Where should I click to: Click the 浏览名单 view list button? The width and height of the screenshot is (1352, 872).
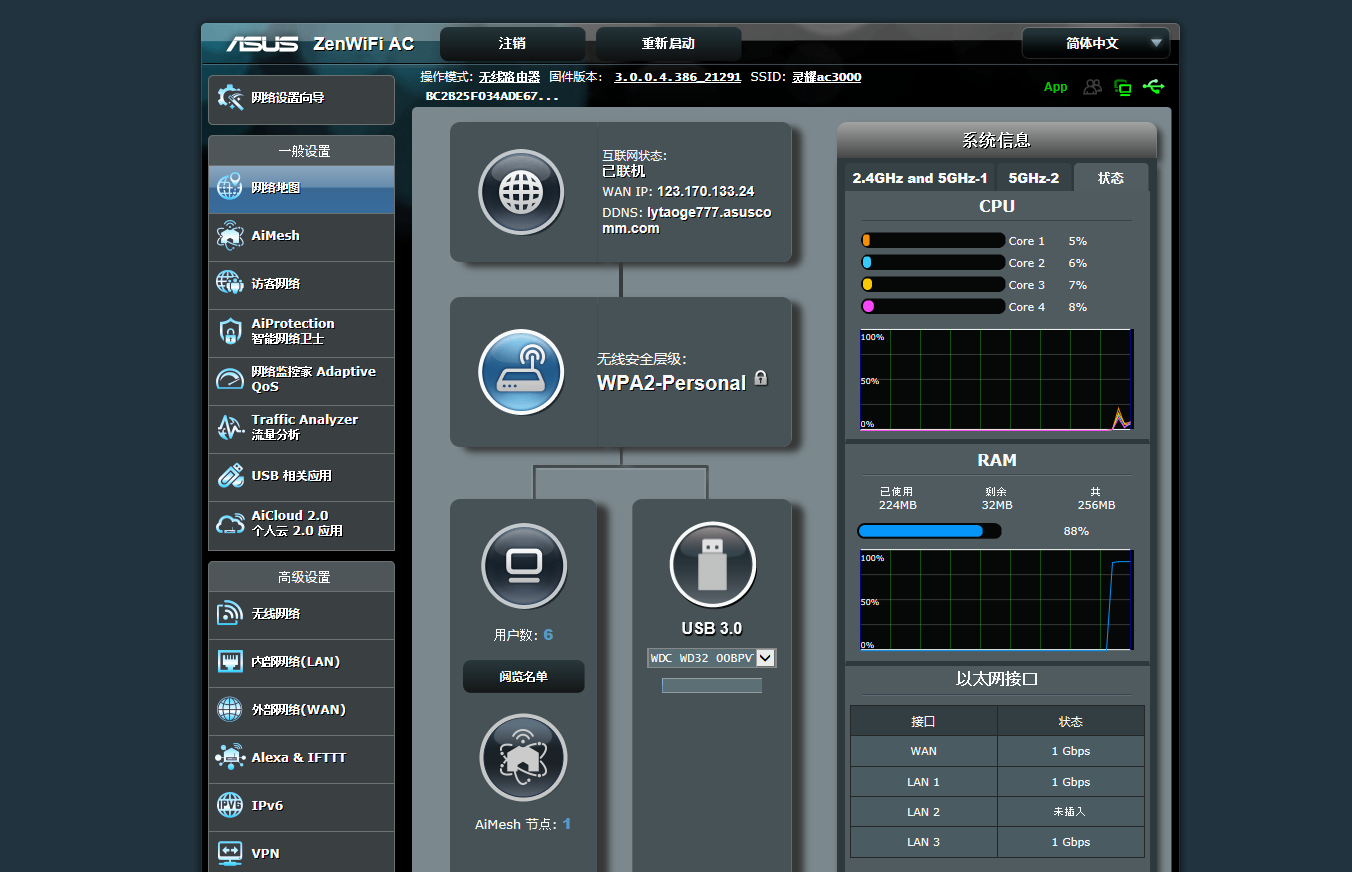tap(524, 677)
